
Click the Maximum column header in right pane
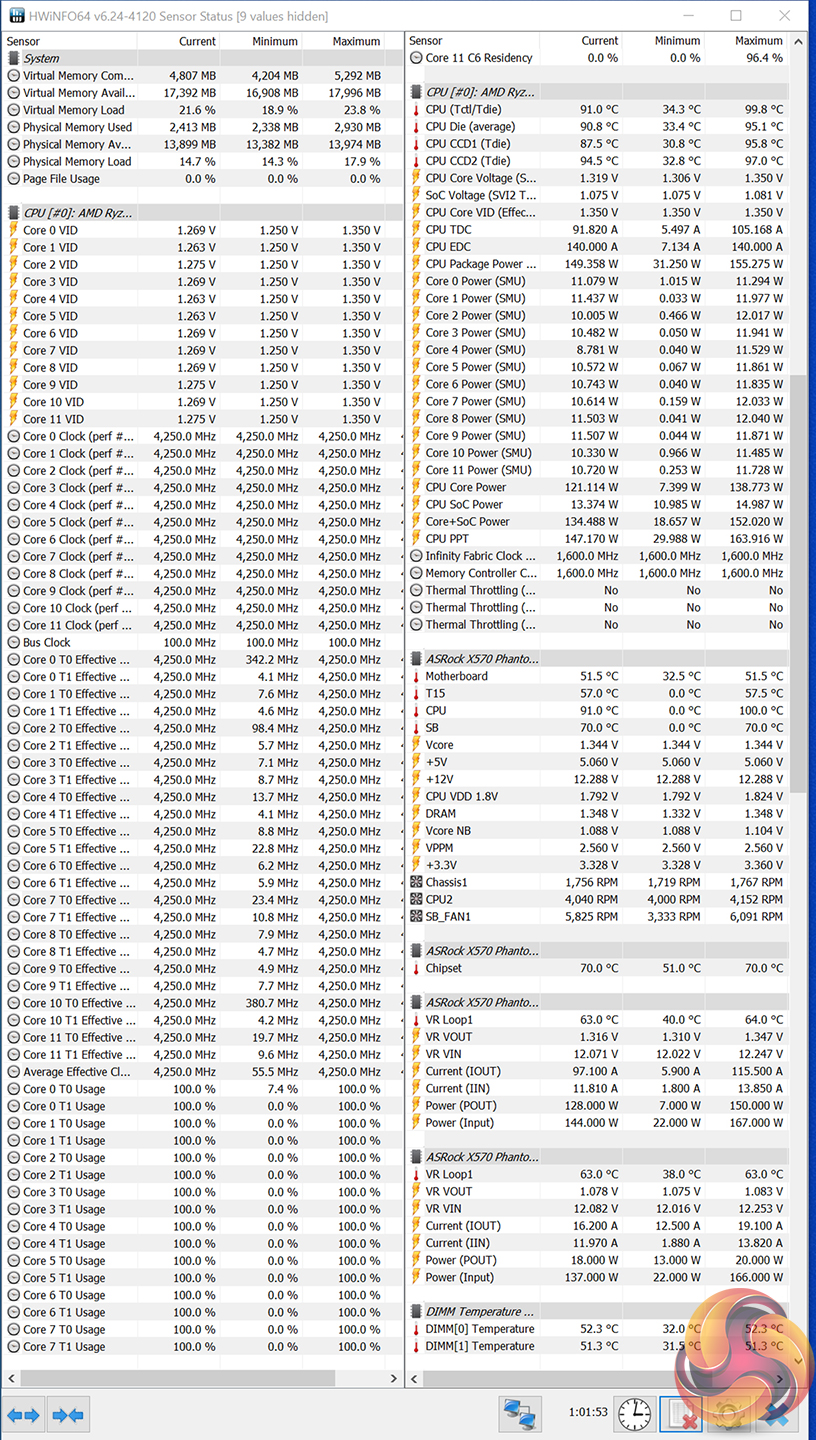(745, 41)
